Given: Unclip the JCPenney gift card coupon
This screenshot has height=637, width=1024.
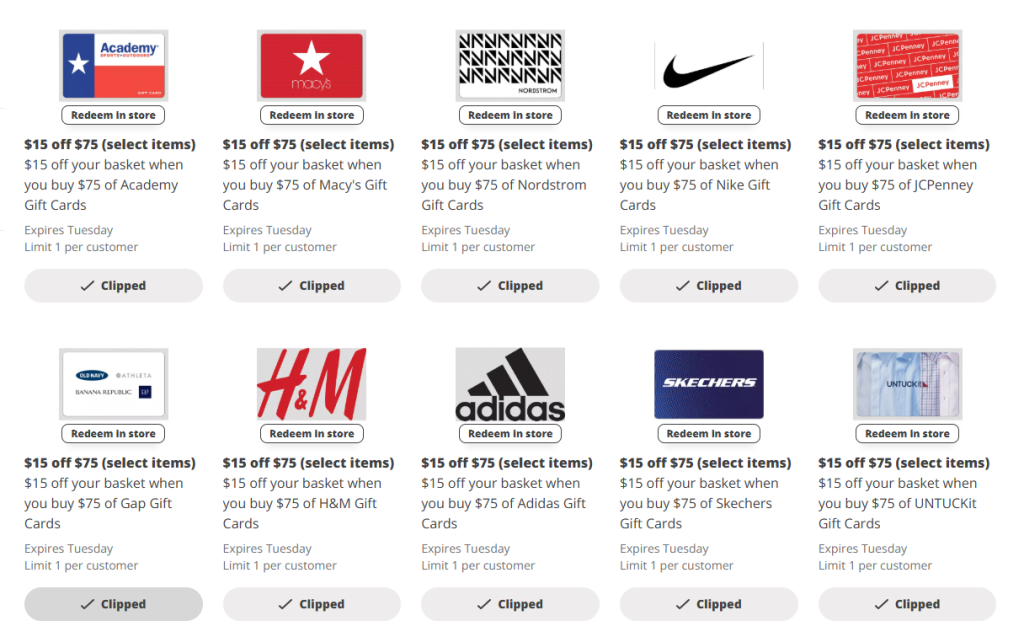Looking at the screenshot, I should [x=907, y=286].
